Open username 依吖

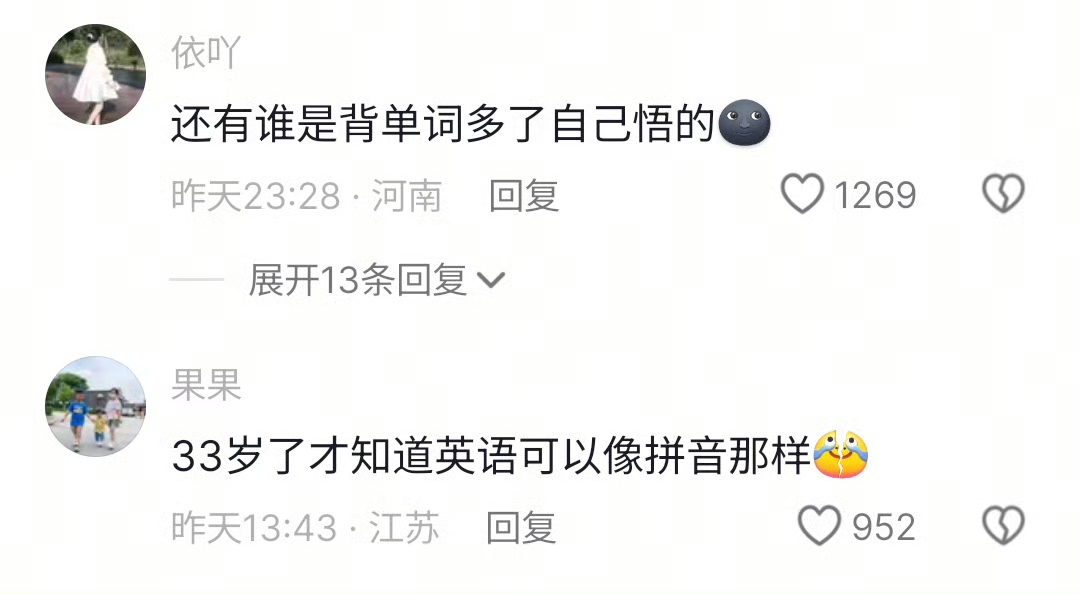205,52
